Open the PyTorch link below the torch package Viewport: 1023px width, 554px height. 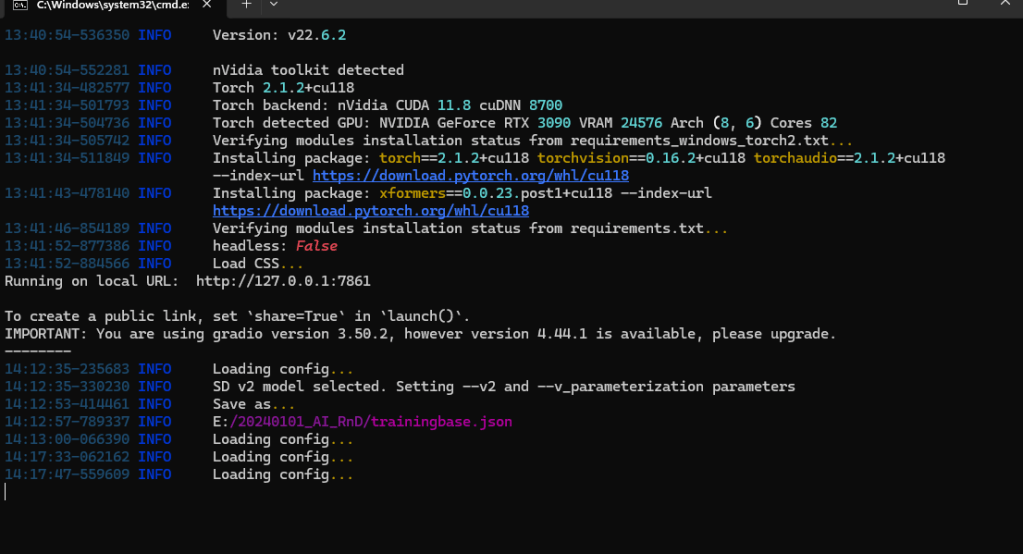[421, 176]
